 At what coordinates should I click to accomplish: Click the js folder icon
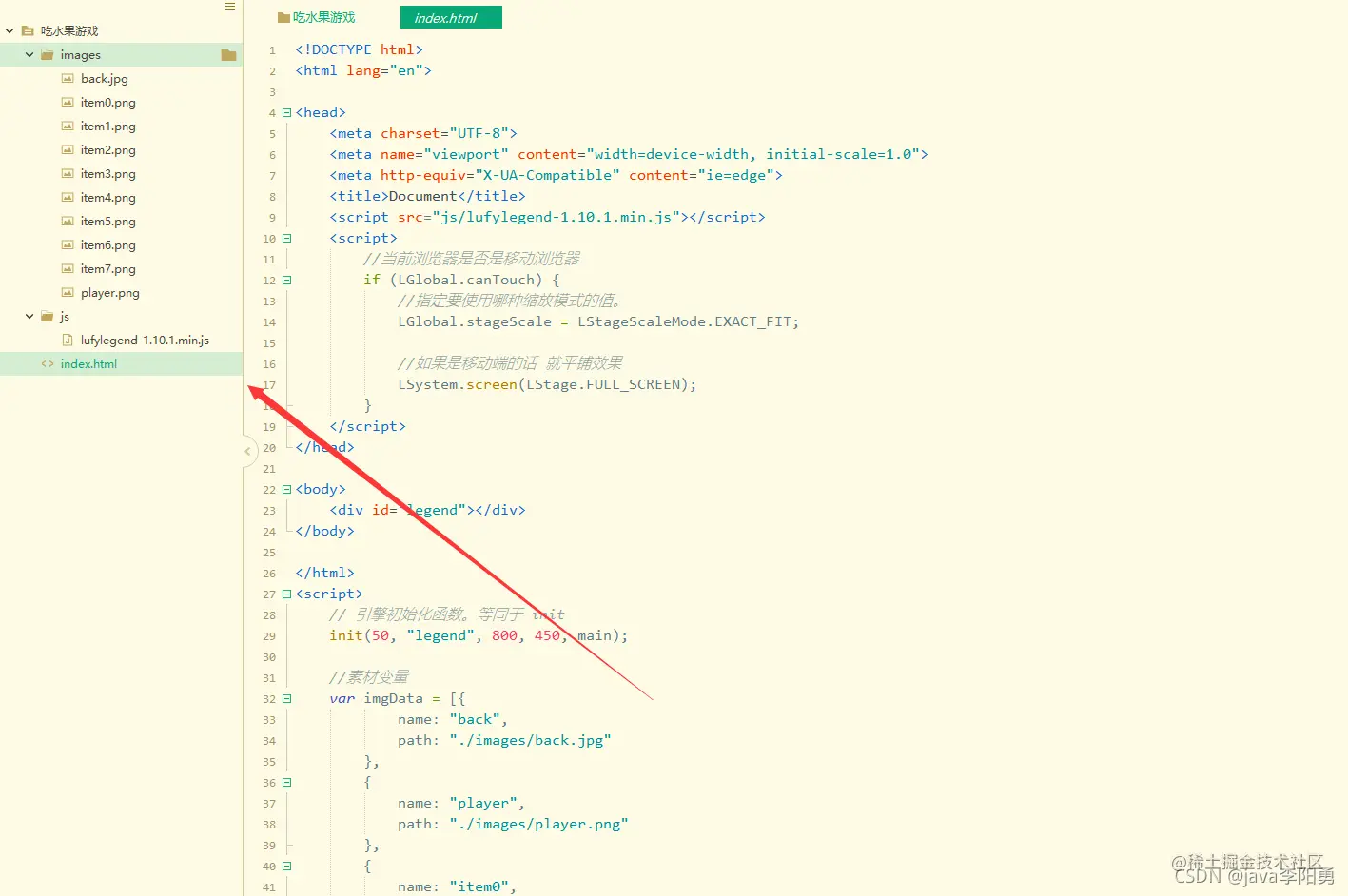pos(48,317)
